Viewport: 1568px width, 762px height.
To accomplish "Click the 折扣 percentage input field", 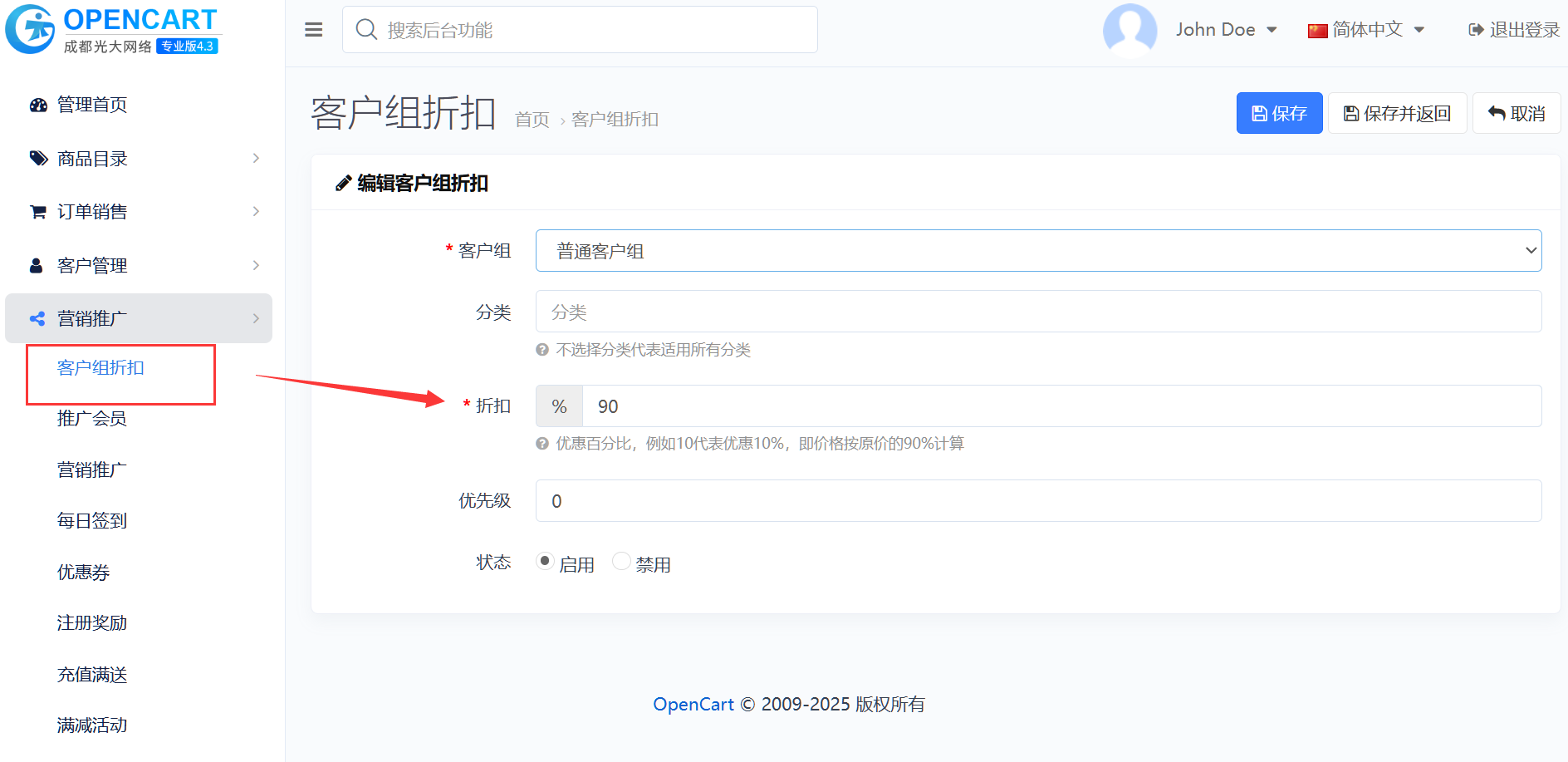I will coord(1061,406).
